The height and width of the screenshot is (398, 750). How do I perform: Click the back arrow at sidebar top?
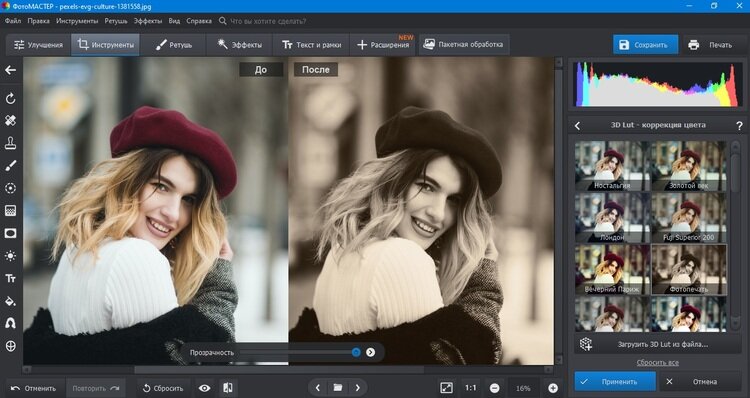[10, 70]
